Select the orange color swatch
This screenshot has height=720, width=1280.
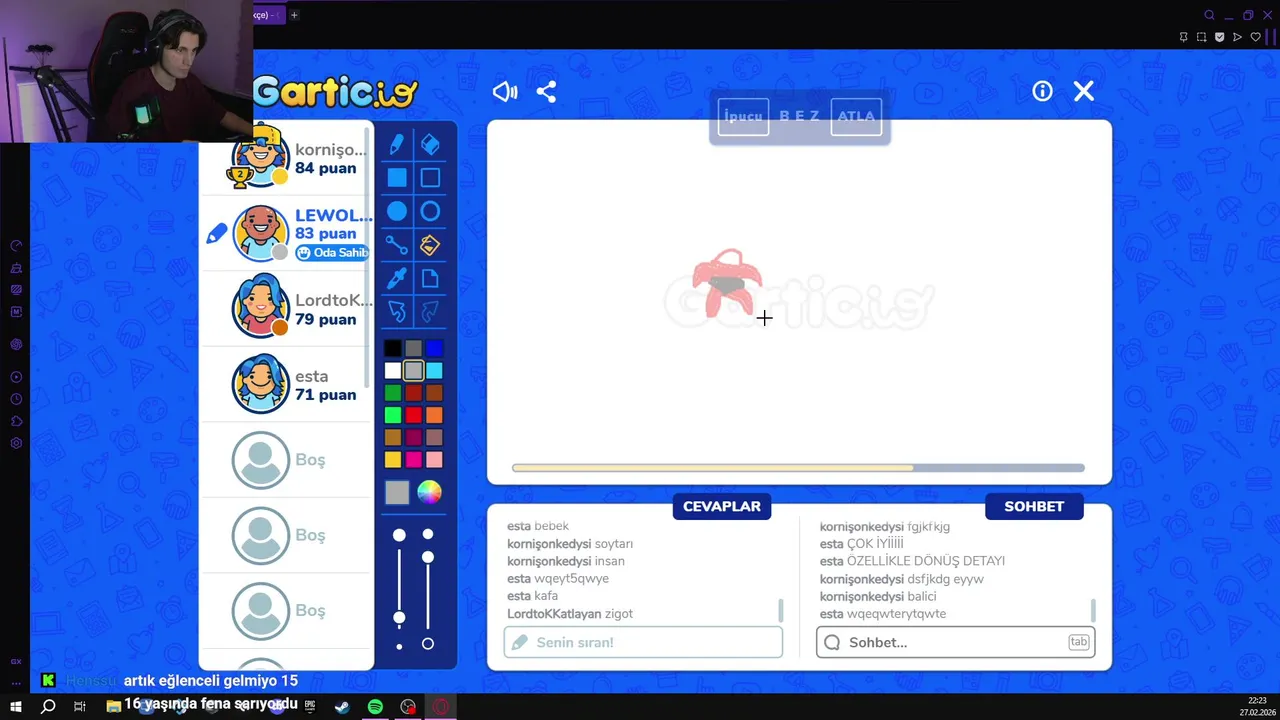coord(434,415)
